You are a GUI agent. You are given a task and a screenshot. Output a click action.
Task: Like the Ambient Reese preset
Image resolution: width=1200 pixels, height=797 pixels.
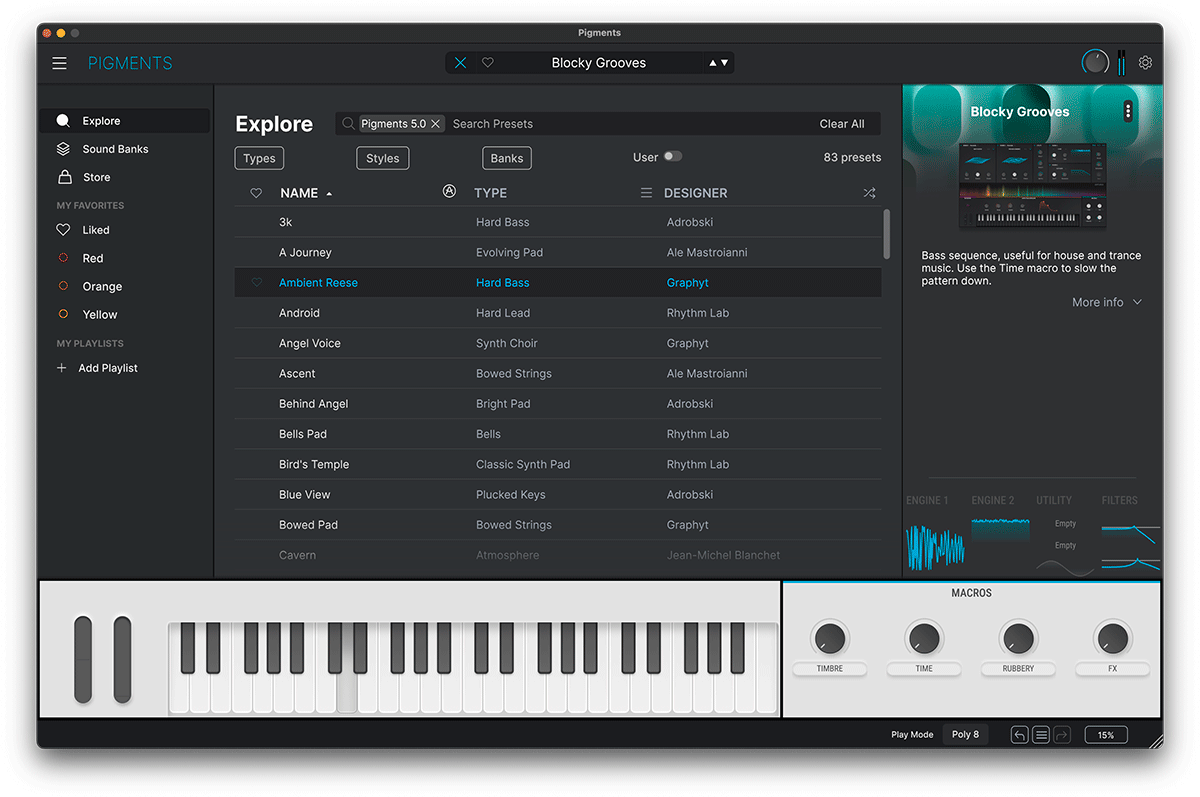[256, 283]
